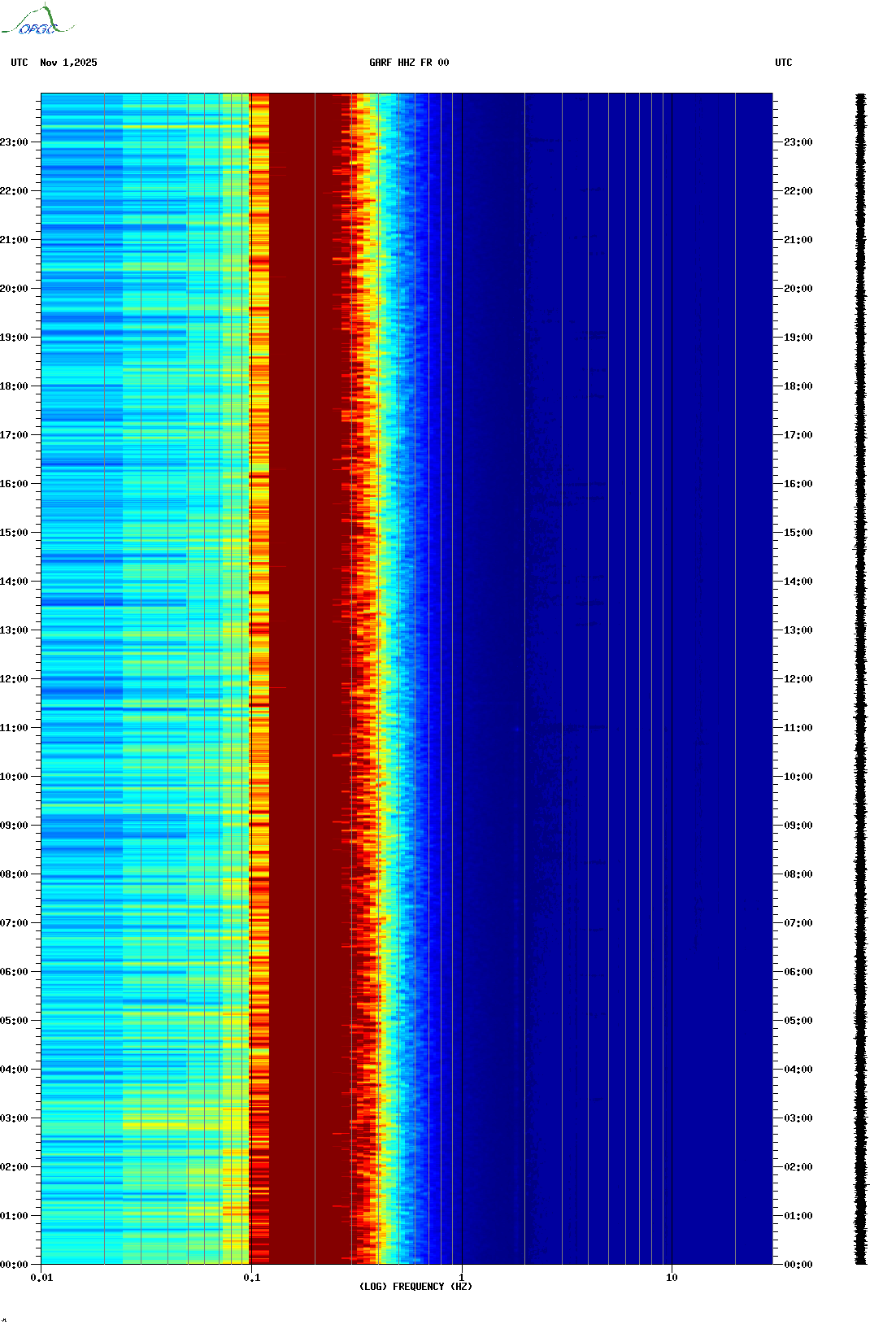The height and width of the screenshot is (1329, 896).
Task: Click the right-axis 22:00 time label
Action: 798,191
